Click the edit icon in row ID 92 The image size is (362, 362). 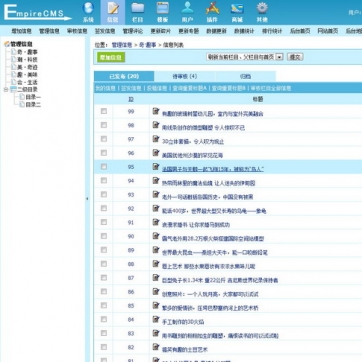[x=156, y=208]
